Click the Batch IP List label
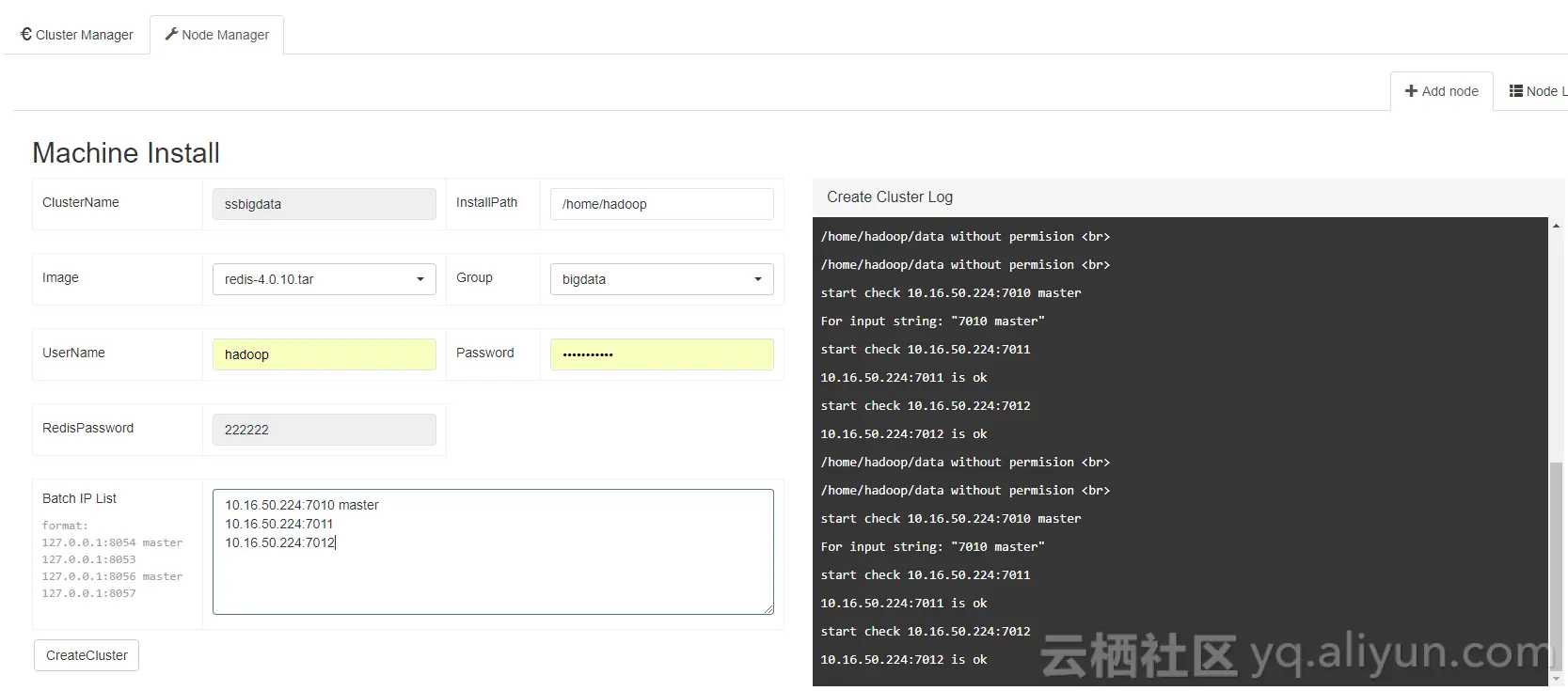Viewport: 1568px width, 691px height. pyautogui.click(x=79, y=498)
